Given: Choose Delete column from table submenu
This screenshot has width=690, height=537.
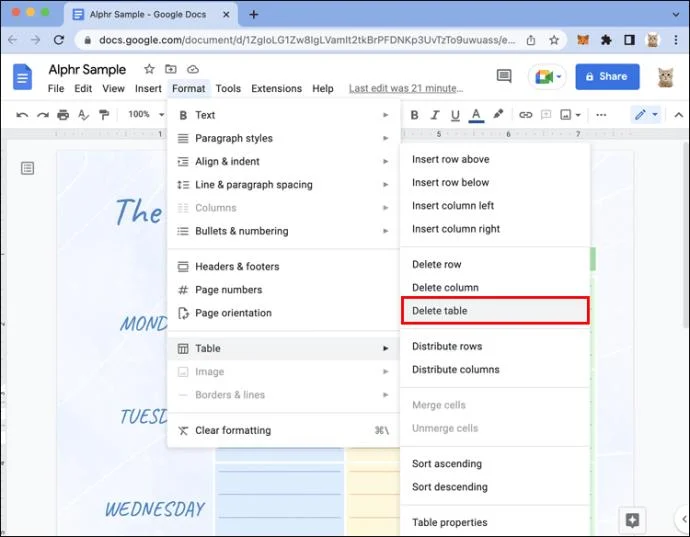Looking at the screenshot, I should click(x=495, y=287).
